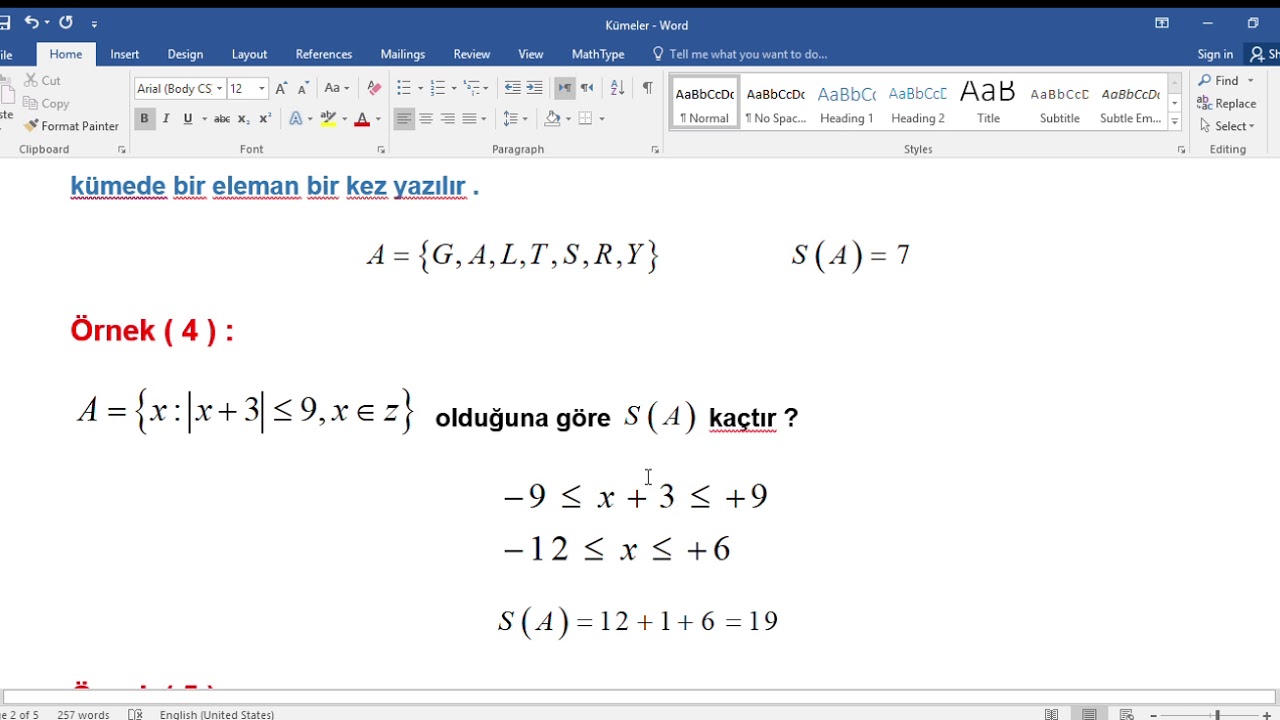Toggle Underline formatting
Screen dimensions: 1280x720
[187, 118]
